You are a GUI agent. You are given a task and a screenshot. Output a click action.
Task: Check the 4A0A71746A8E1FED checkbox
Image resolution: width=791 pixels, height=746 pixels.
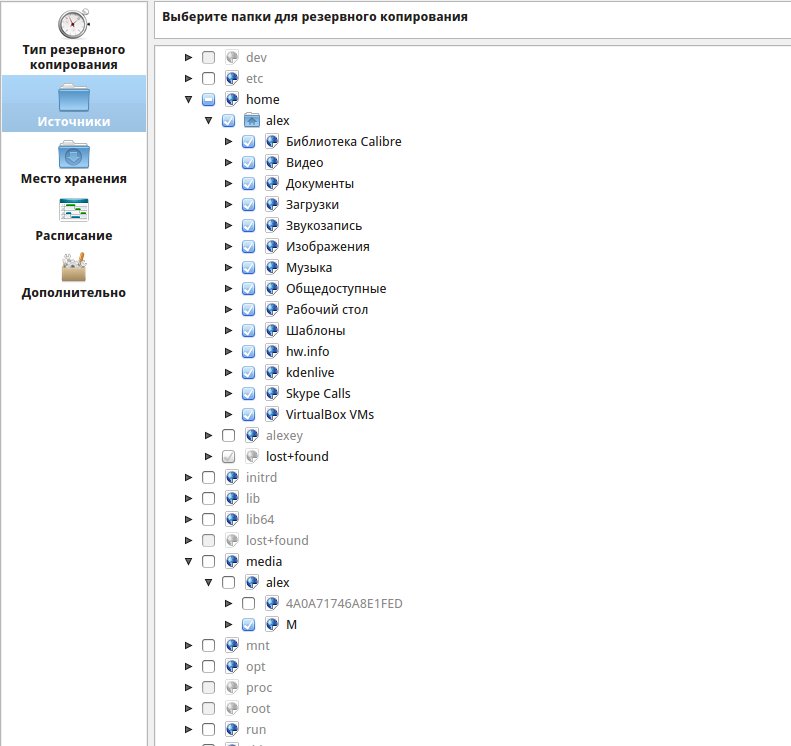(248, 603)
